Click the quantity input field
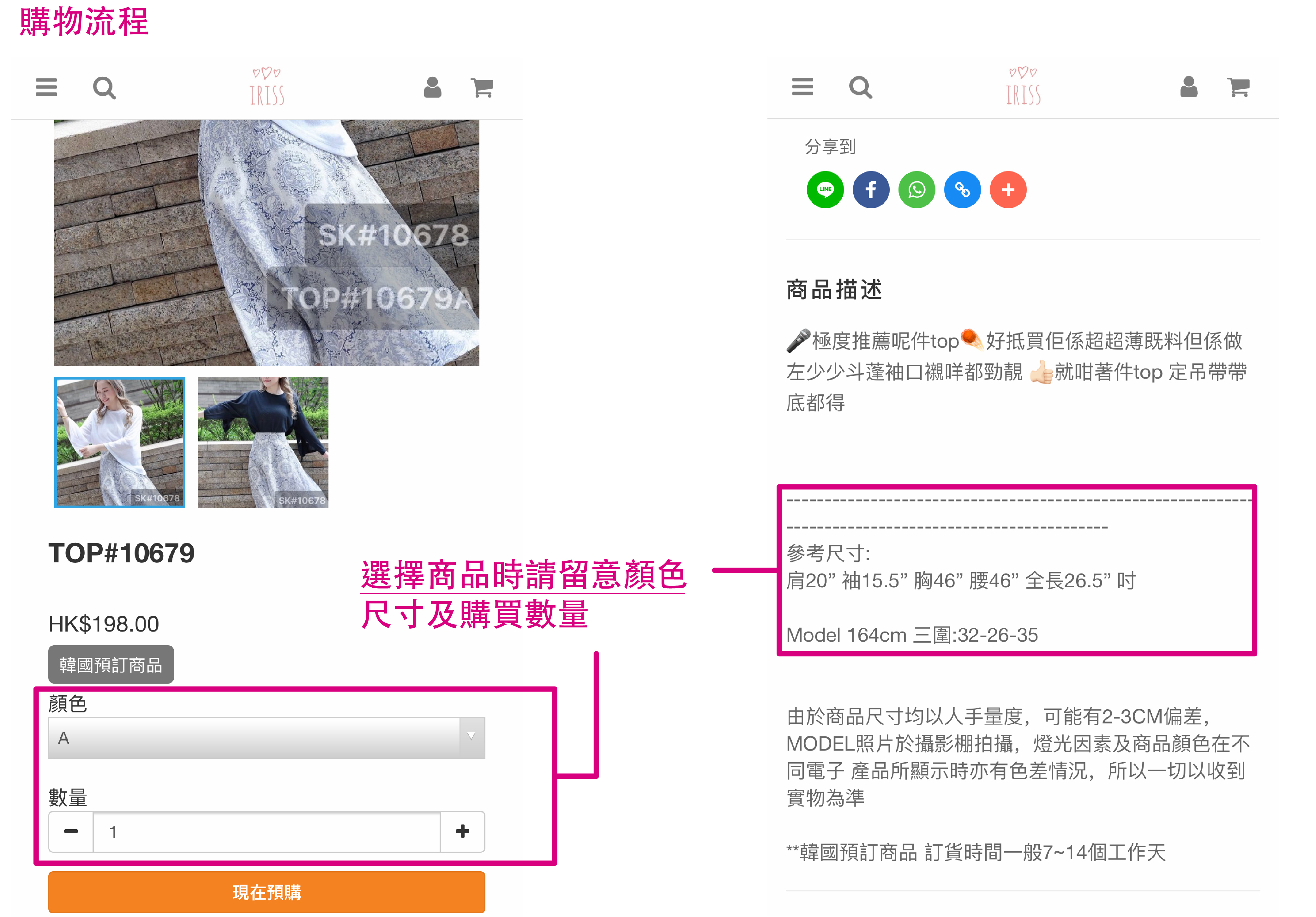Viewport: 1316px width, 917px height. [267, 831]
